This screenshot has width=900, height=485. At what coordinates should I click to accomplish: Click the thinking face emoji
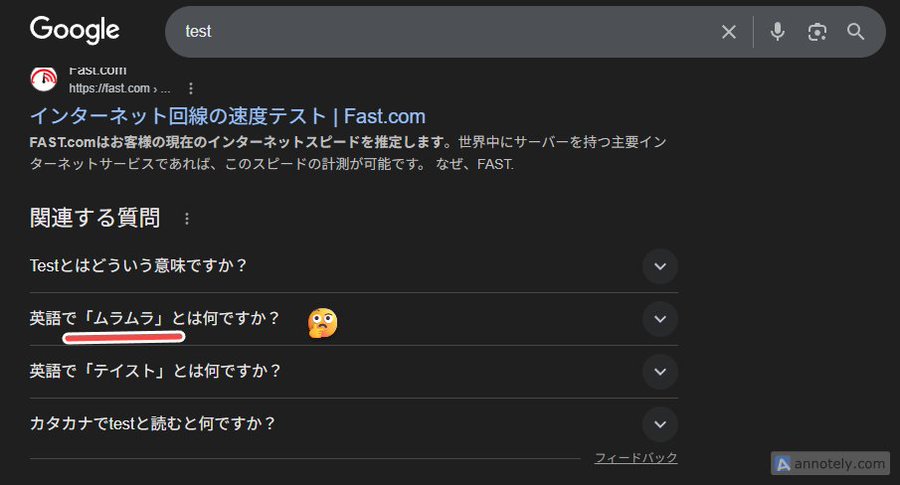[x=322, y=322]
